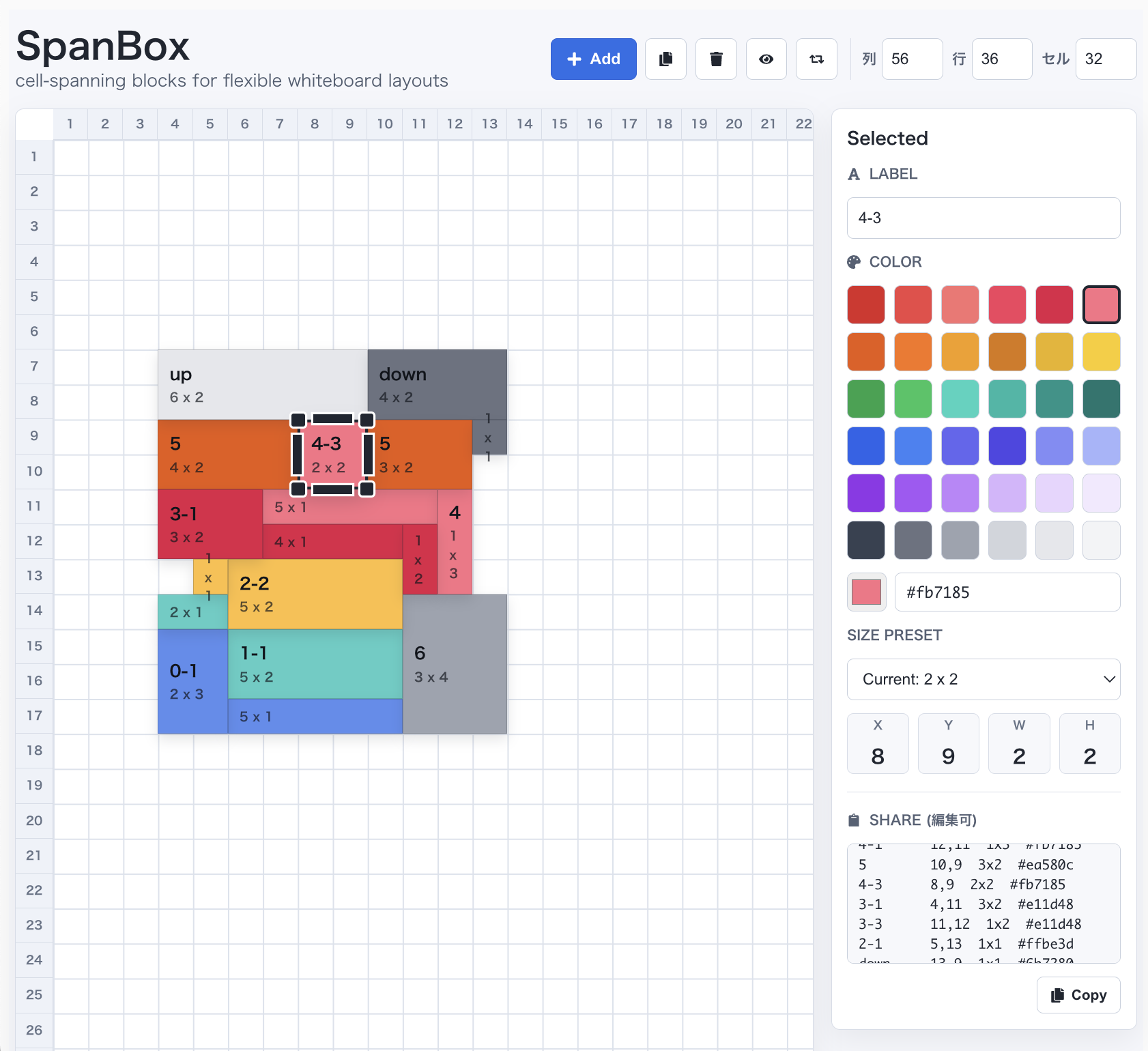The height and width of the screenshot is (1051, 1148).
Task: Select the teal 2 x 1 block
Action: click(192, 611)
